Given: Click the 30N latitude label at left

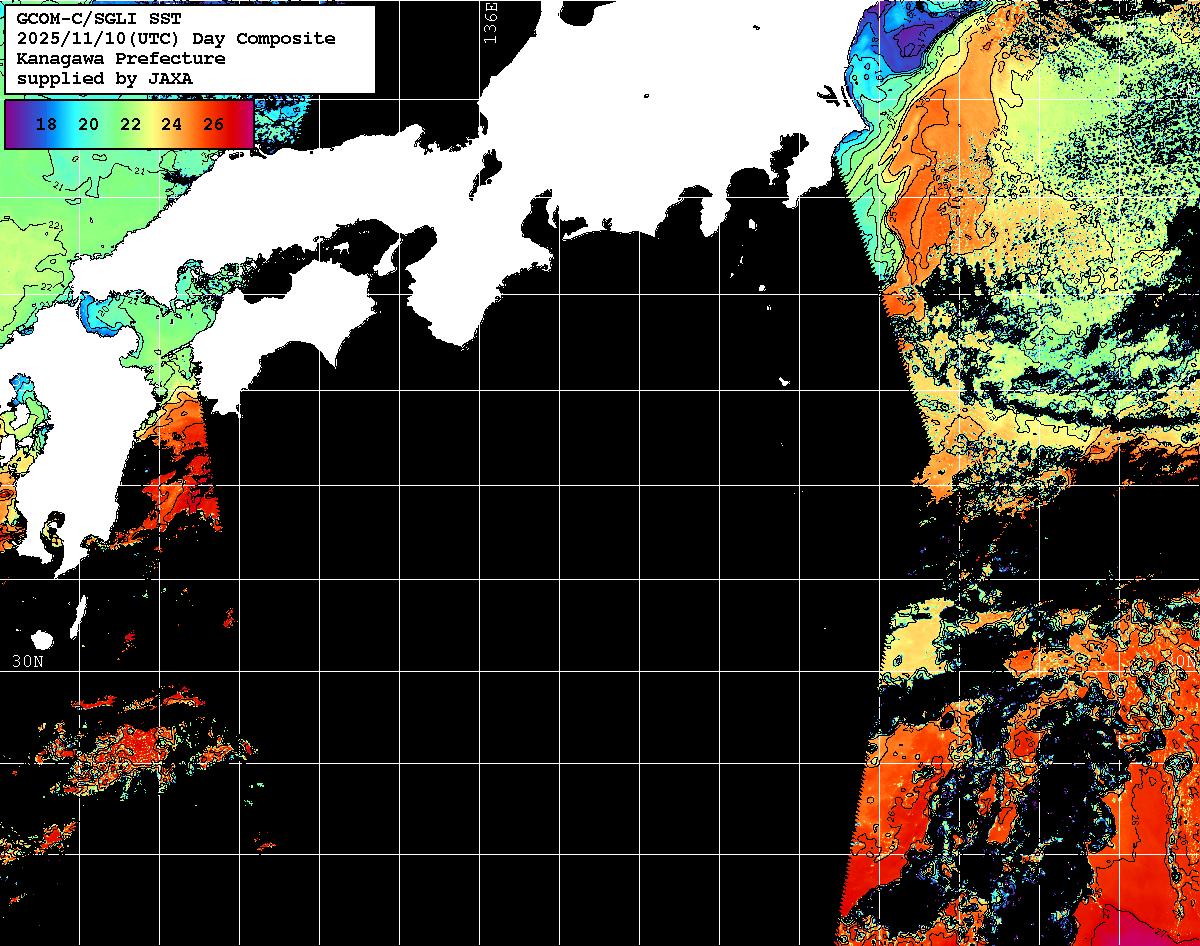Looking at the screenshot, I should [28, 661].
